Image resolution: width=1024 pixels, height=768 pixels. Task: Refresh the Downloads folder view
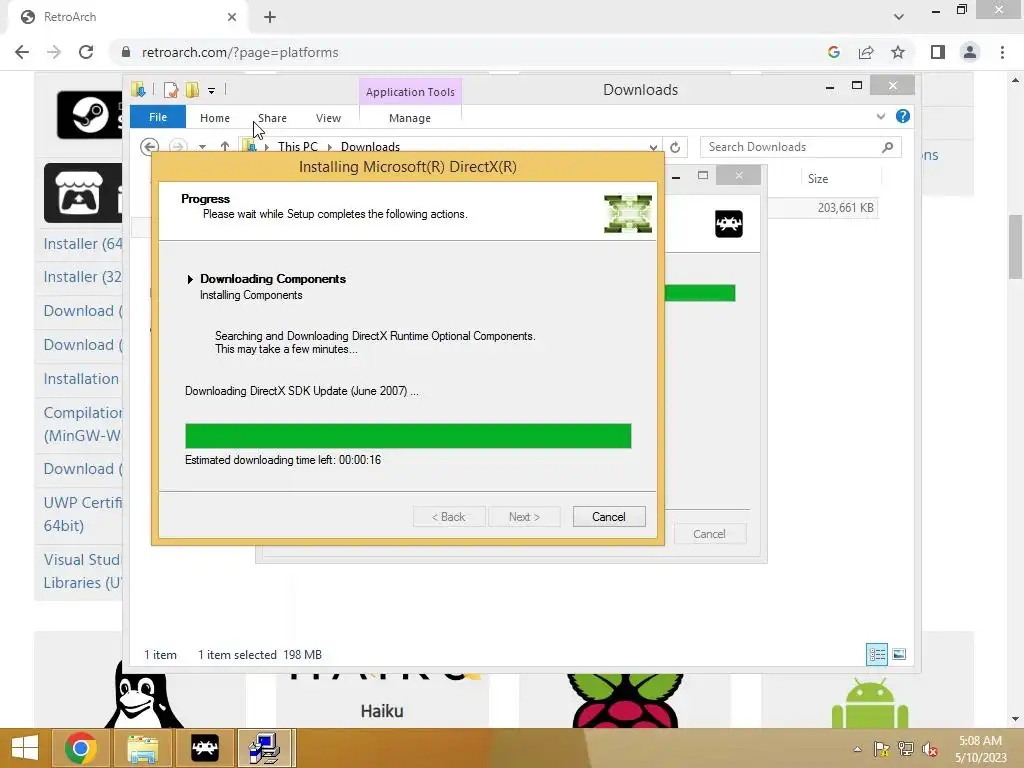[675, 147]
